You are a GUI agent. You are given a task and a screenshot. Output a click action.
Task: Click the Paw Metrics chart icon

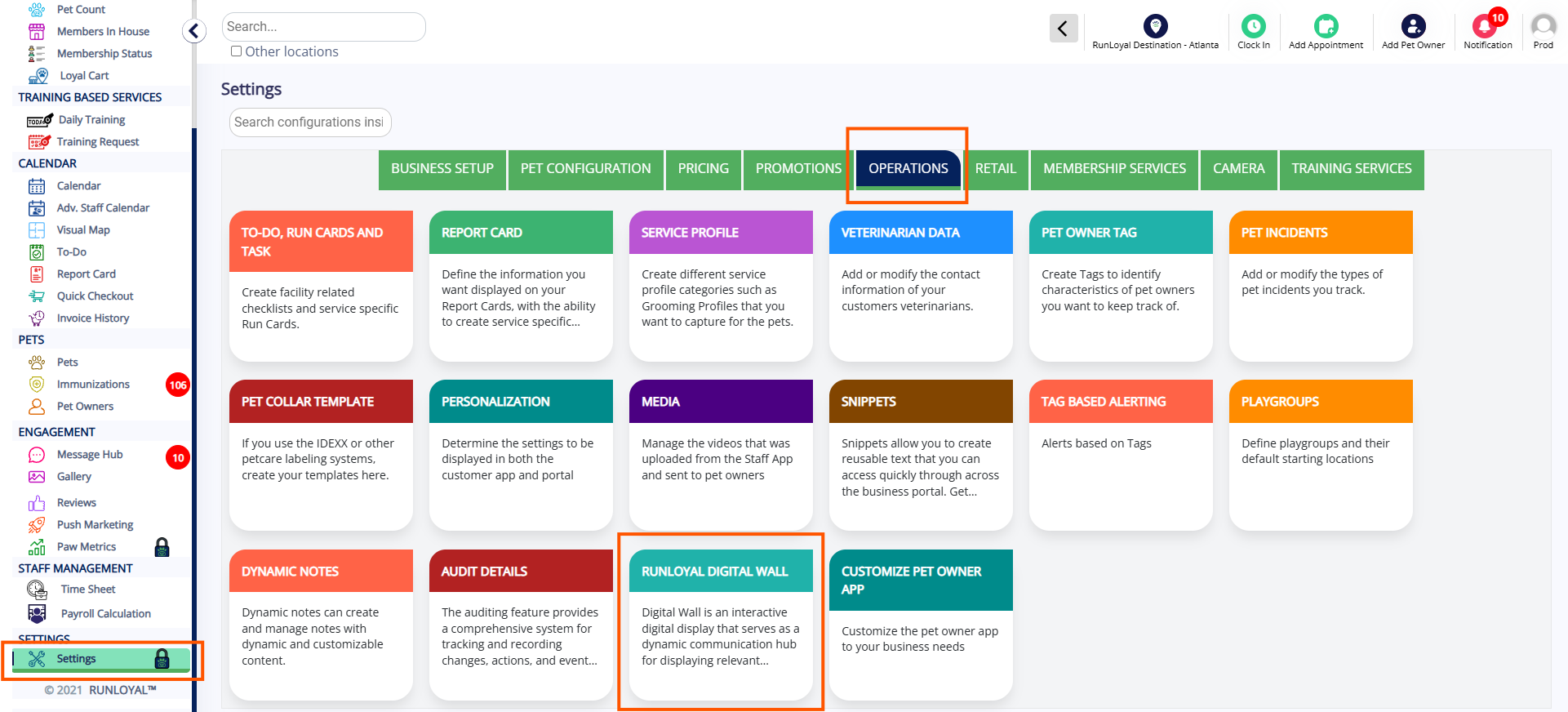37,547
